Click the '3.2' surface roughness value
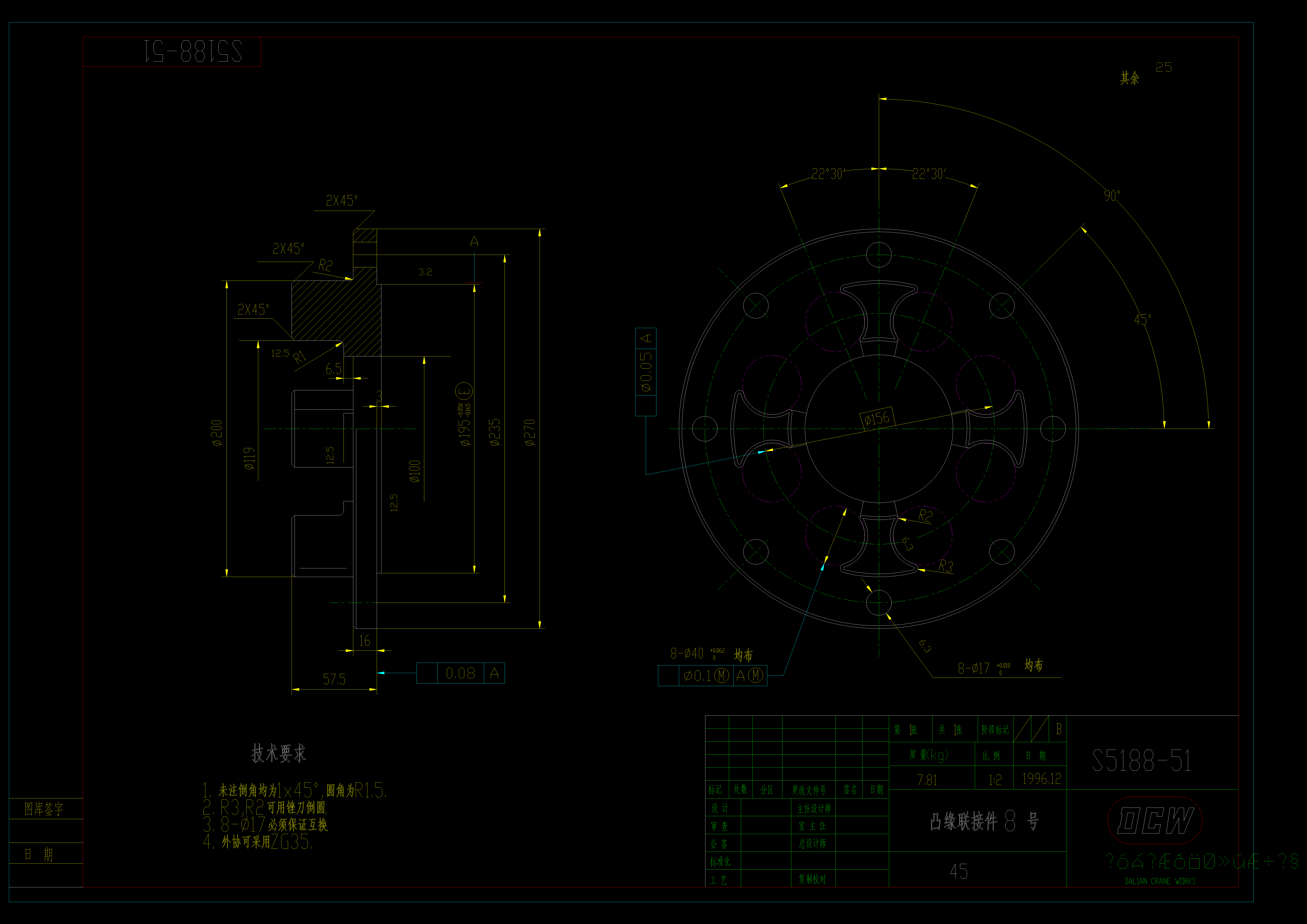1307x924 pixels. 425,272
